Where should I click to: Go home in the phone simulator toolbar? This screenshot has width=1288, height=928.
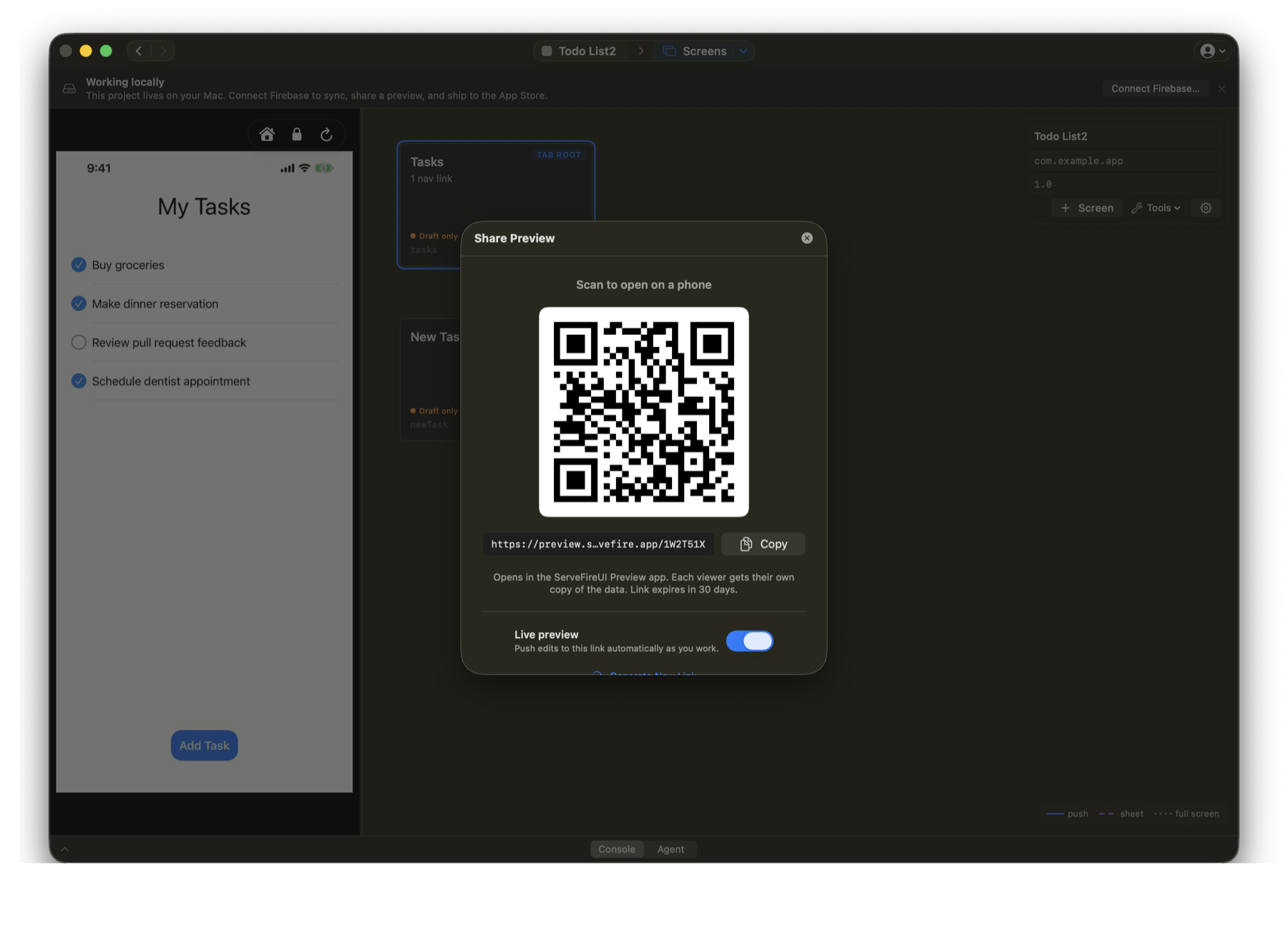[267, 135]
